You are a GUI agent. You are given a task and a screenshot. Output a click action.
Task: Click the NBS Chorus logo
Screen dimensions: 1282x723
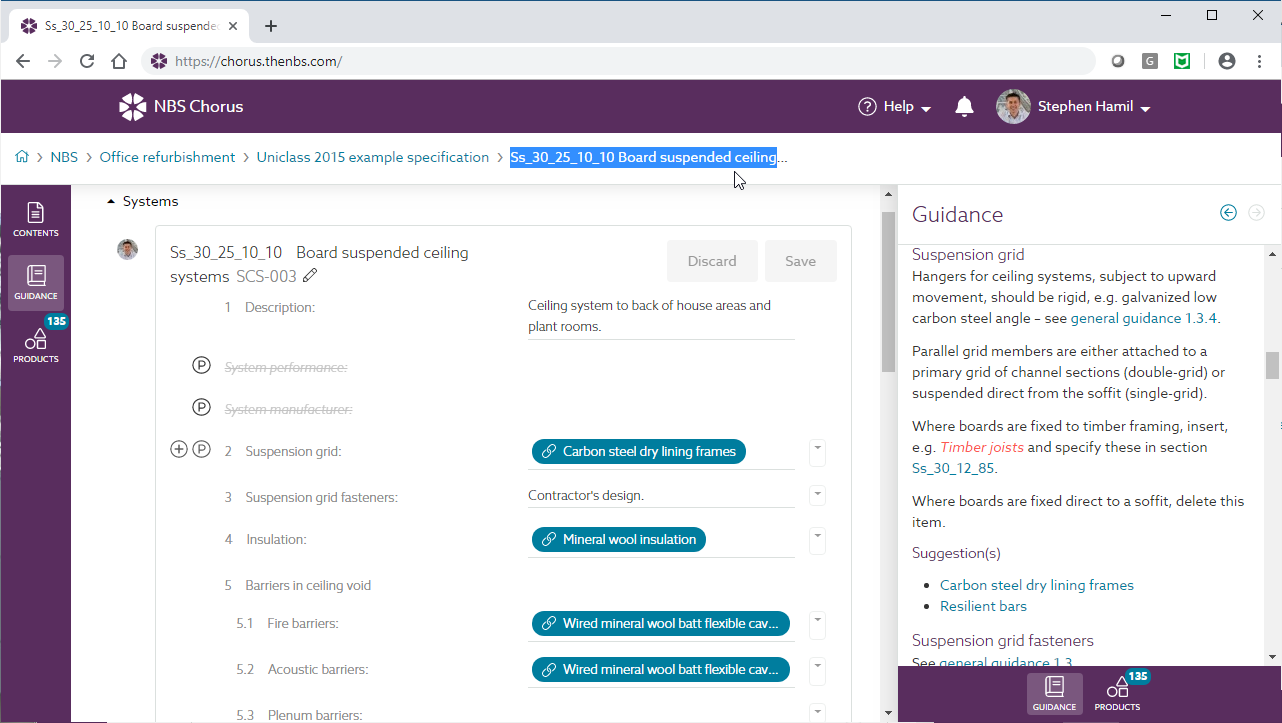click(181, 106)
